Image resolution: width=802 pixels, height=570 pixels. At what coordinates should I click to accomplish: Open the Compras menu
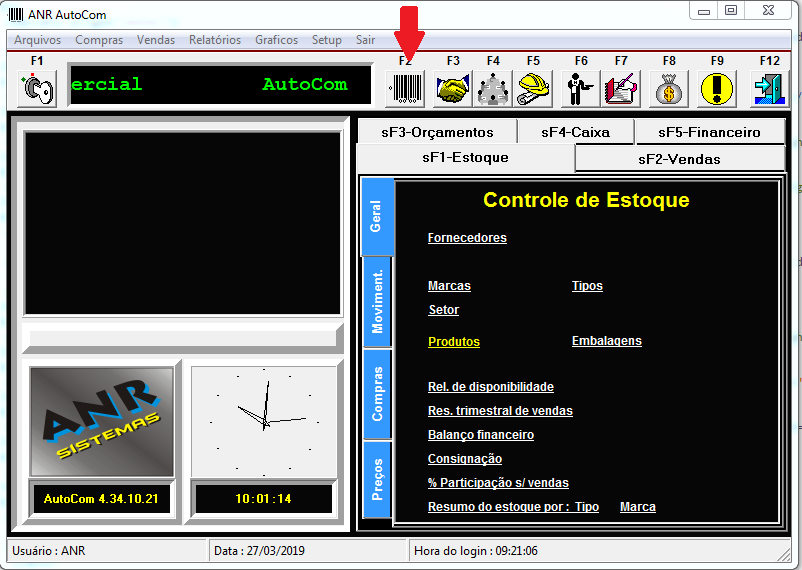coord(99,40)
